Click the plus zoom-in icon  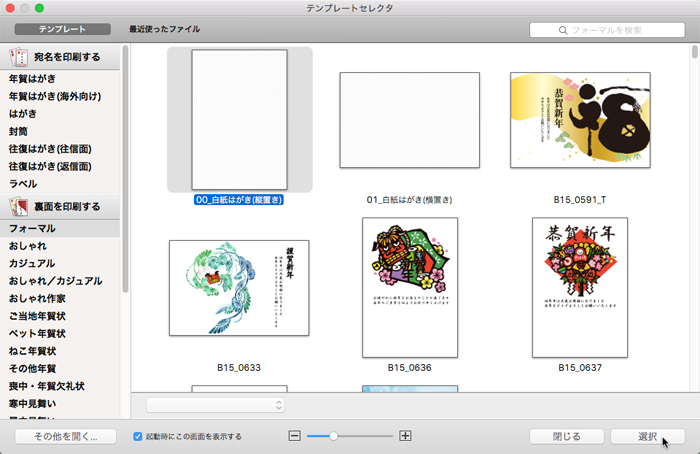(x=405, y=436)
